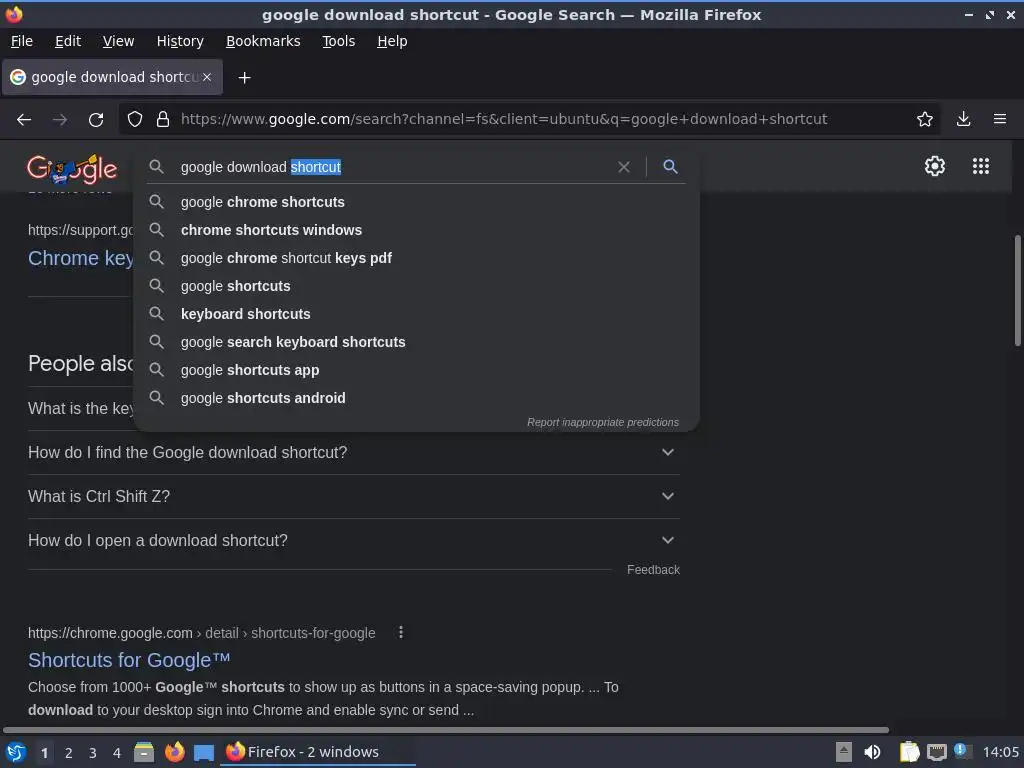Switch to workspace 1 in the taskbar
Image resolution: width=1024 pixels, height=768 pixels.
[44, 753]
